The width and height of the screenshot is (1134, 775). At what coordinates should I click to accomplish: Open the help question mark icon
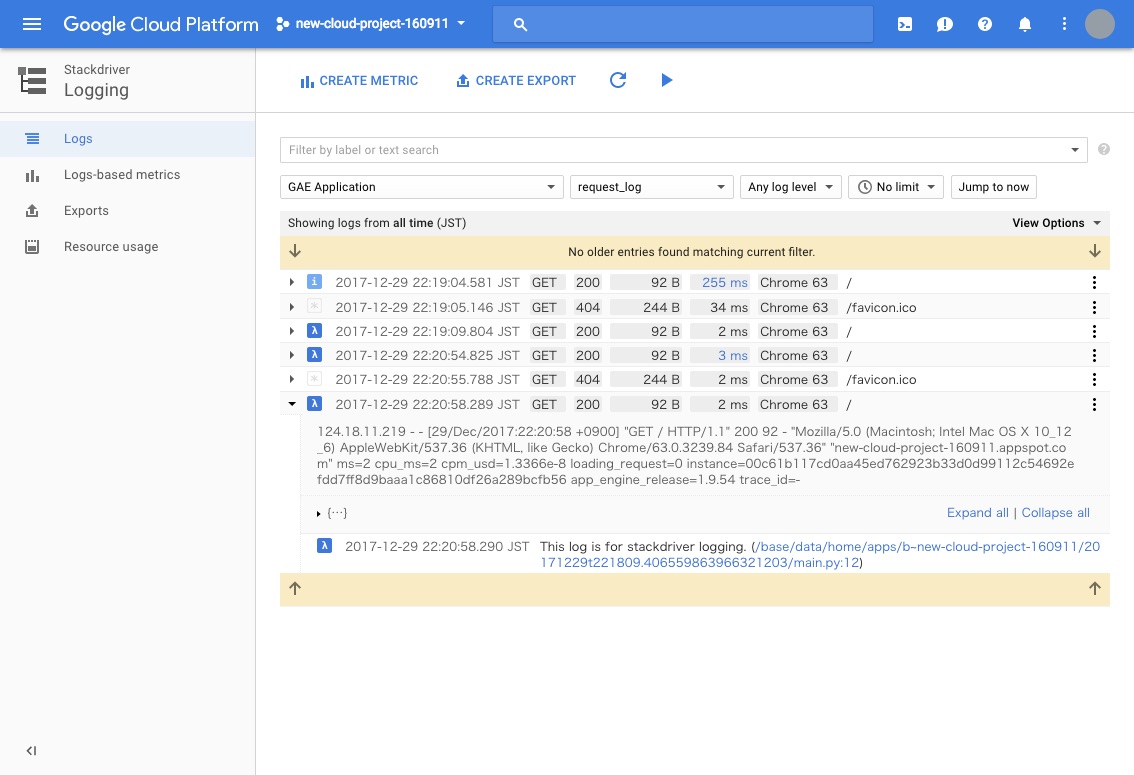coord(984,24)
